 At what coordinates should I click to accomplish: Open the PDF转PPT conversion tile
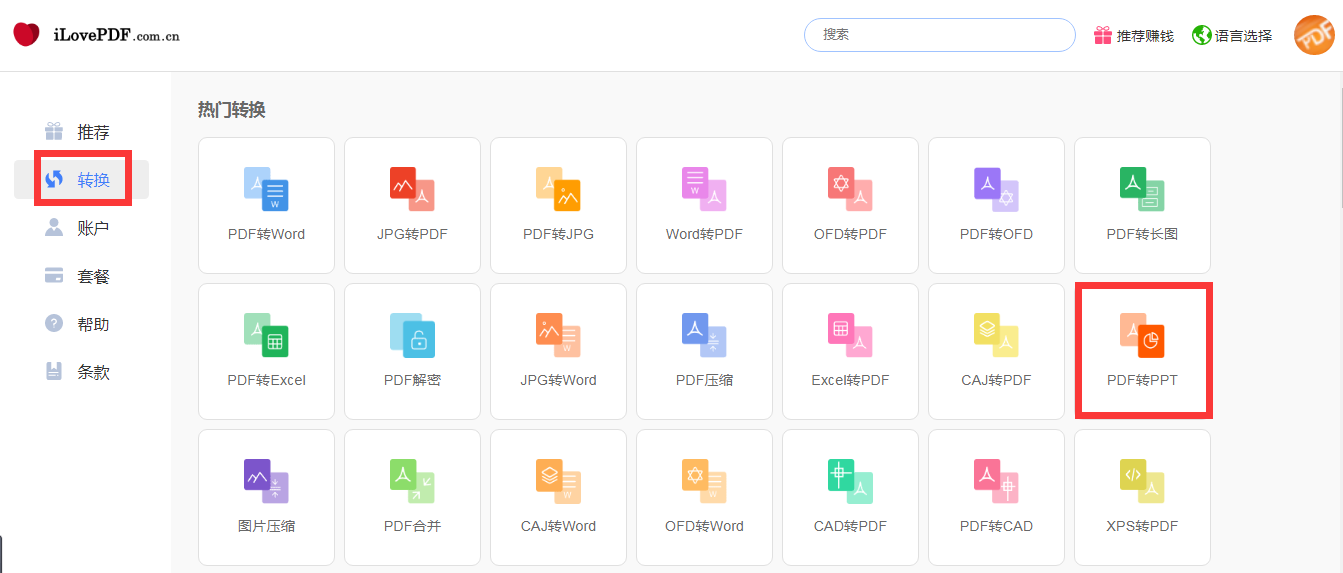tap(1142, 351)
